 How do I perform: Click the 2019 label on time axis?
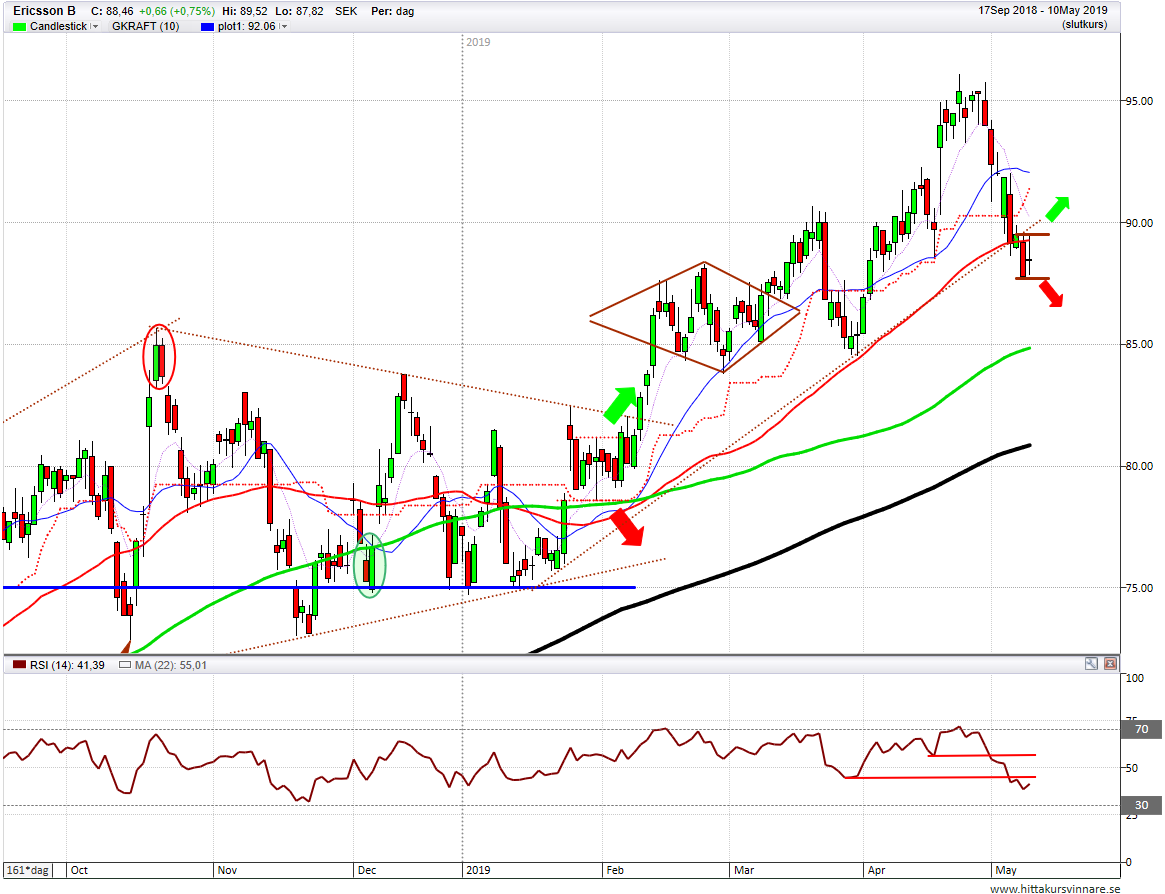[x=478, y=869]
